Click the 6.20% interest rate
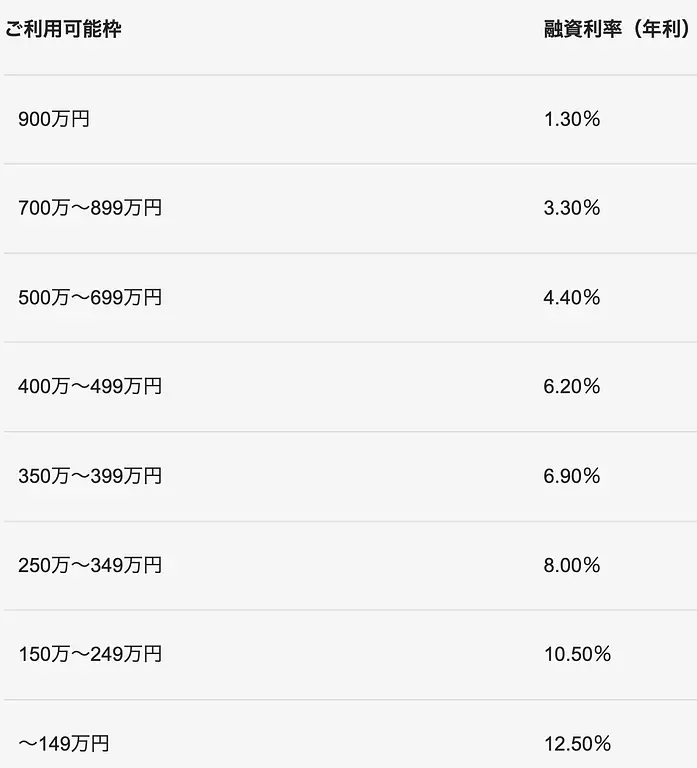This screenshot has height=768, width=697. tap(572, 387)
